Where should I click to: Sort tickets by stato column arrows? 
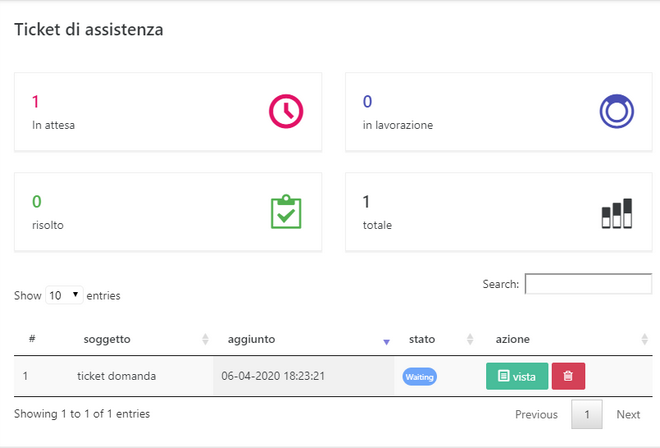tap(470, 340)
